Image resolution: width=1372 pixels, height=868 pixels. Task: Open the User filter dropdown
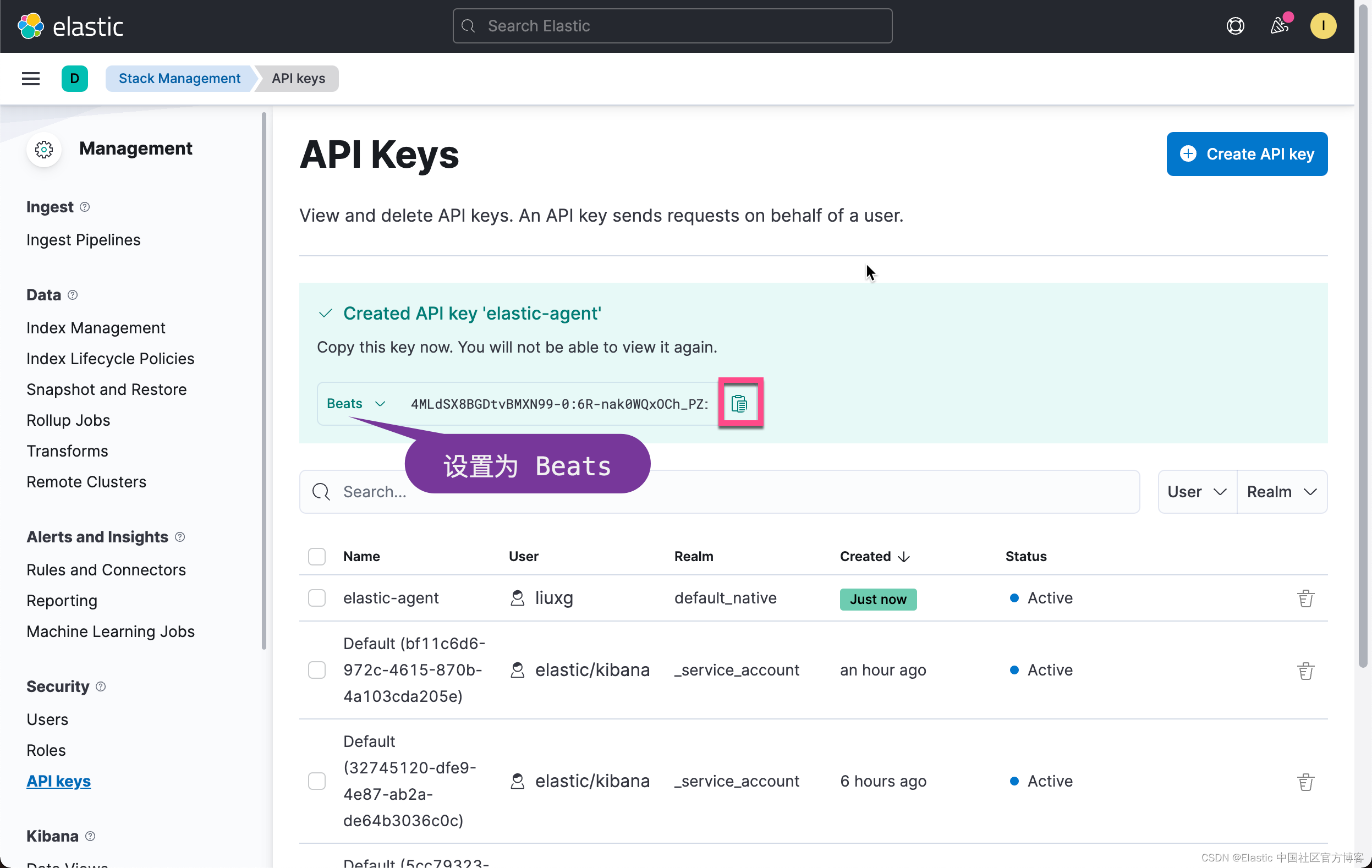click(x=1196, y=492)
